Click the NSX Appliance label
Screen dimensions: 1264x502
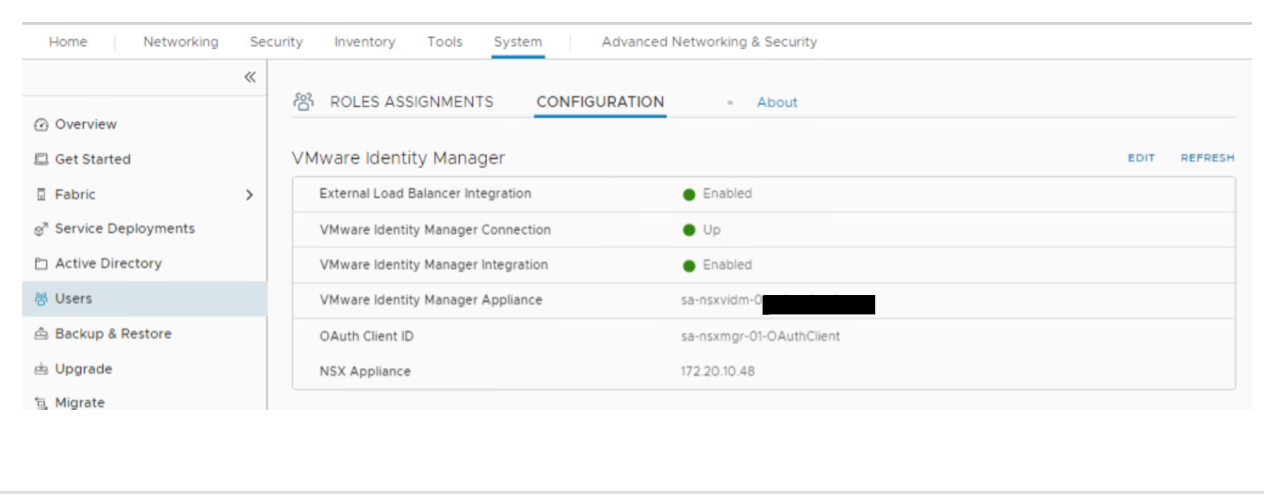[x=365, y=372]
